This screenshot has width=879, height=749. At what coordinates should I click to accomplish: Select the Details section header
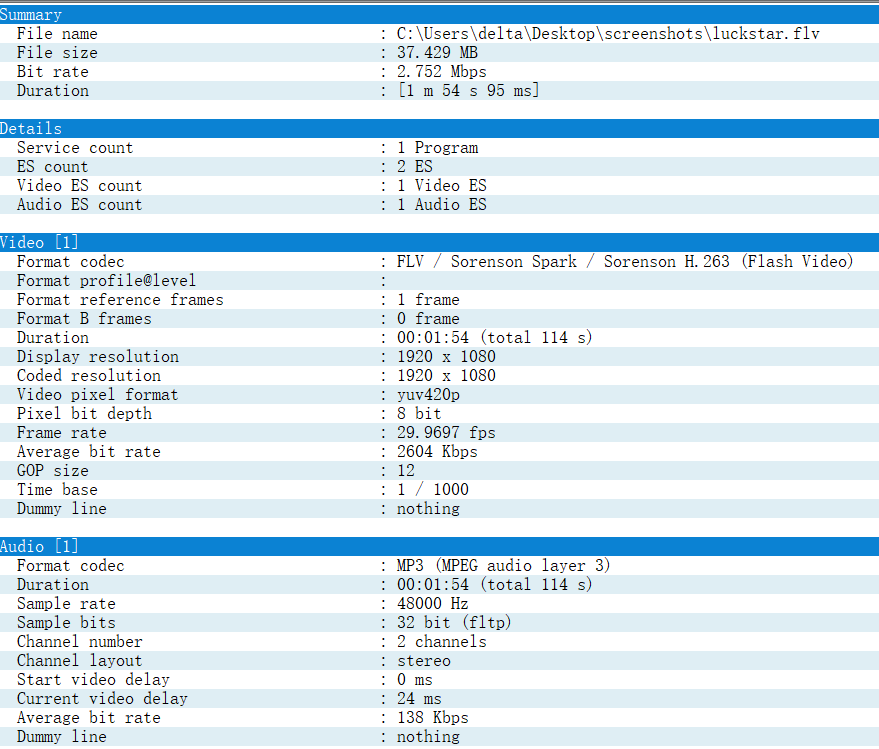tap(31, 129)
